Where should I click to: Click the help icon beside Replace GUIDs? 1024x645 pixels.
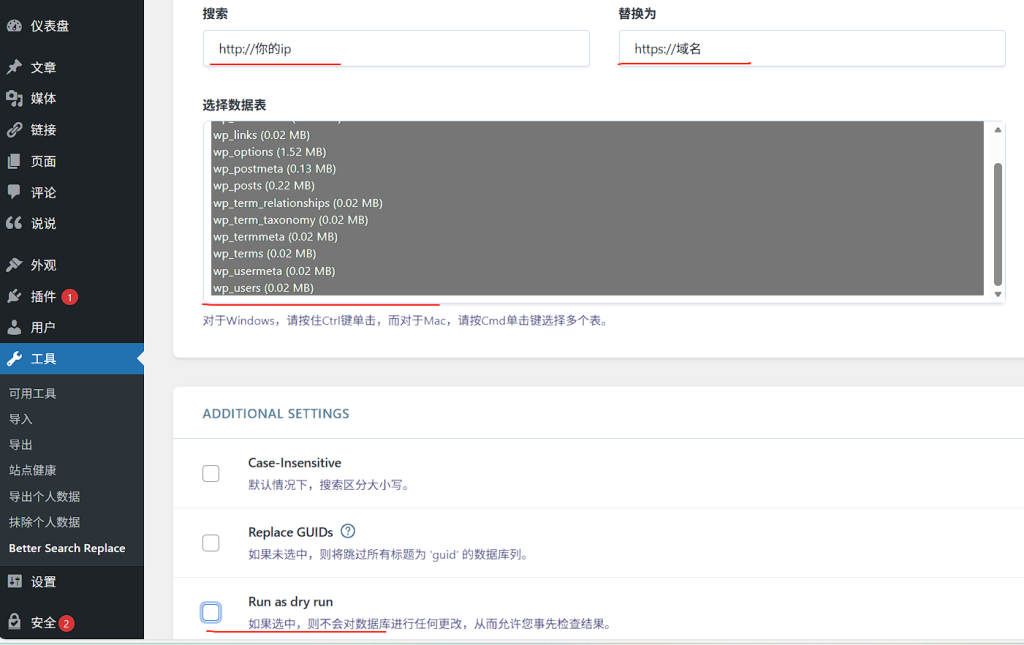coord(348,531)
